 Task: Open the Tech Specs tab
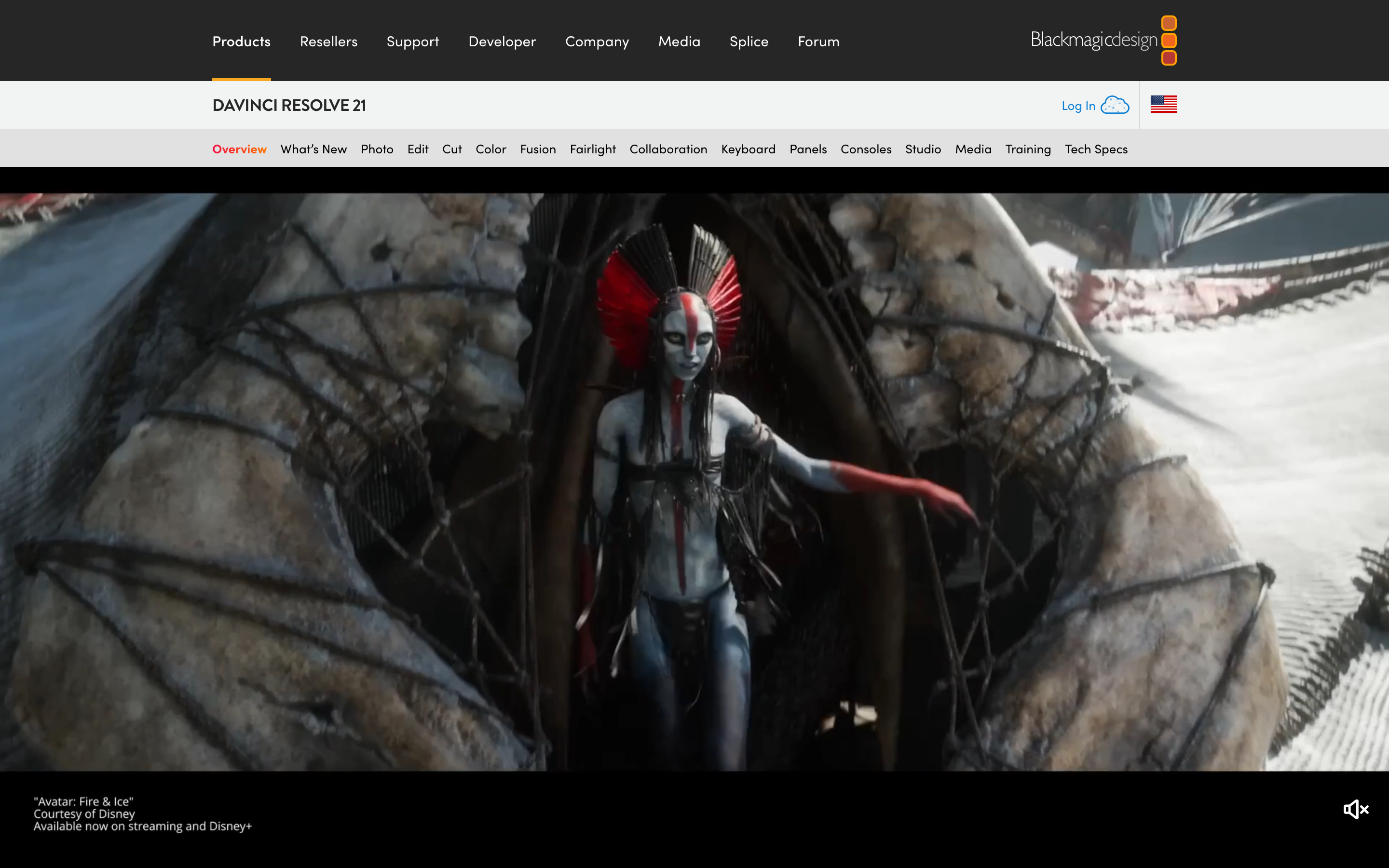click(x=1096, y=149)
